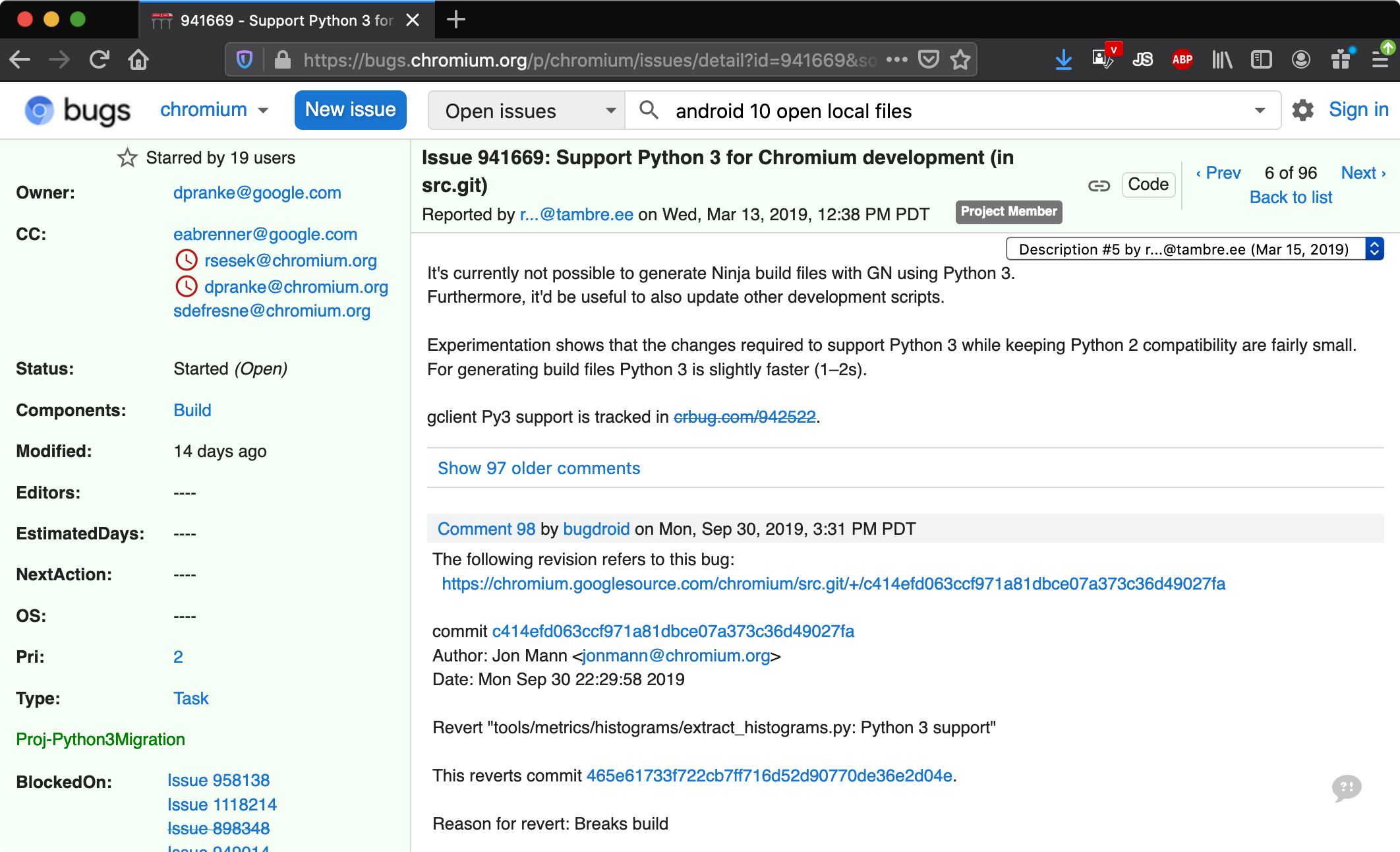Bookmark this page with star
Image resolution: width=1400 pixels, height=852 pixels.
tap(960, 60)
